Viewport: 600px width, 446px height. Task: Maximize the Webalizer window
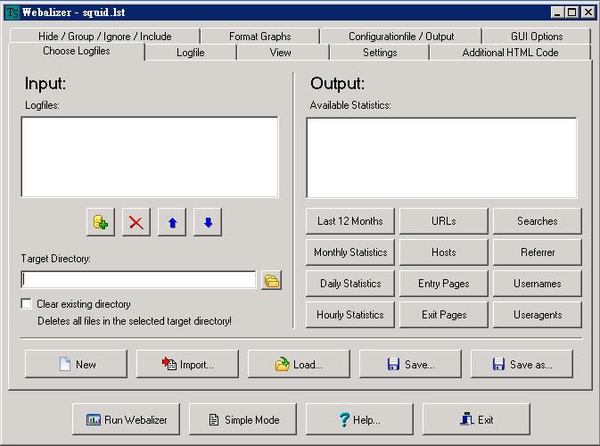click(x=572, y=13)
